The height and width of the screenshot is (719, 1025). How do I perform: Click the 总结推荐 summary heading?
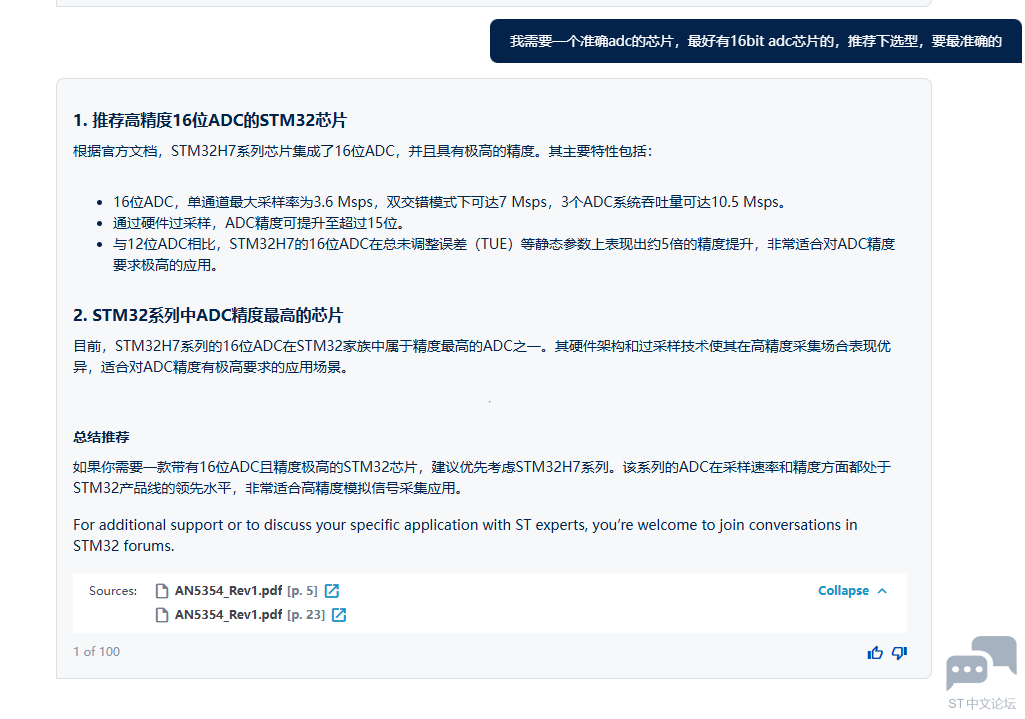pos(101,437)
